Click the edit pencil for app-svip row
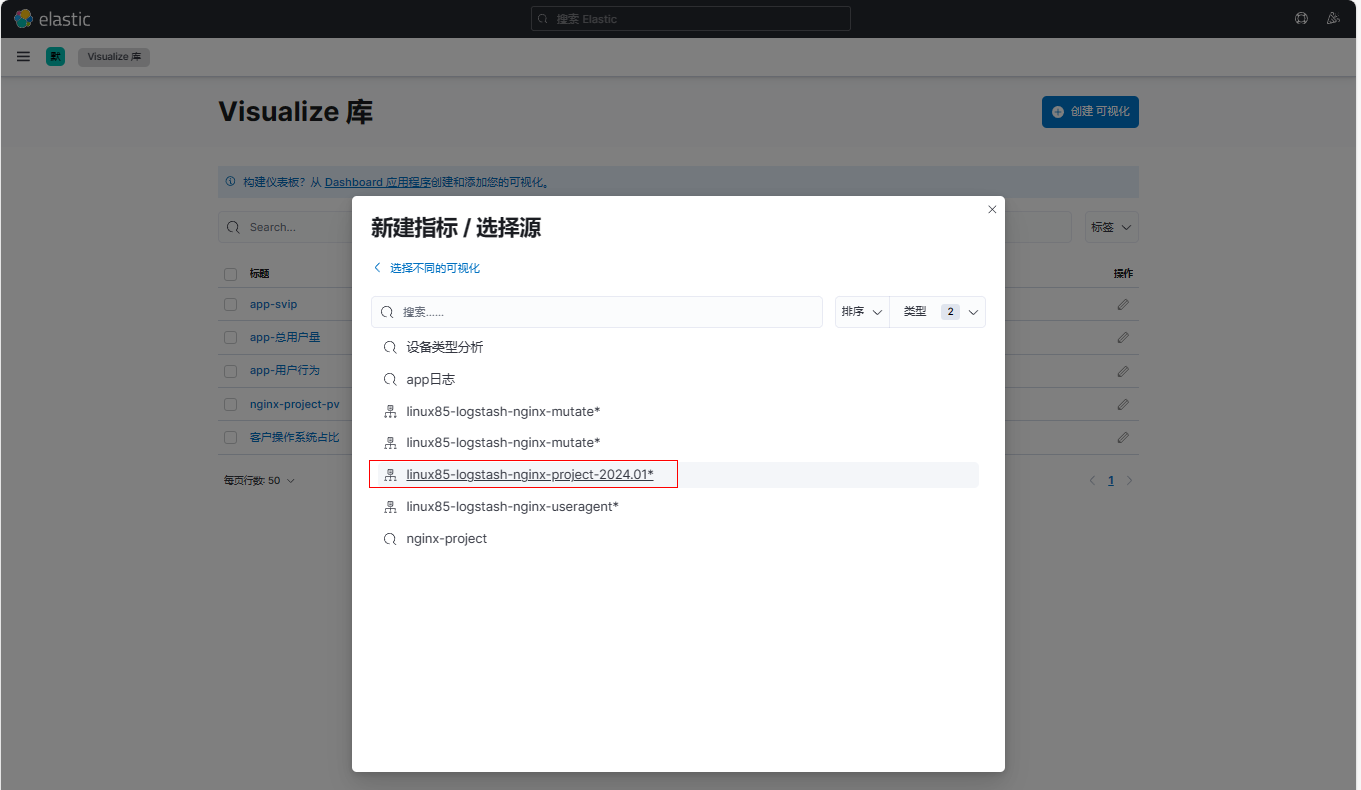1361x790 pixels. [1122, 304]
